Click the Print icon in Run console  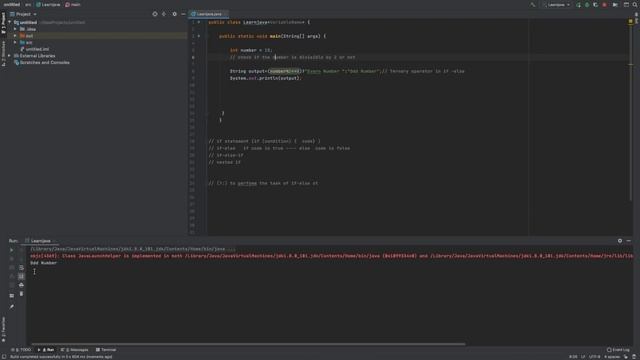pos(21,285)
